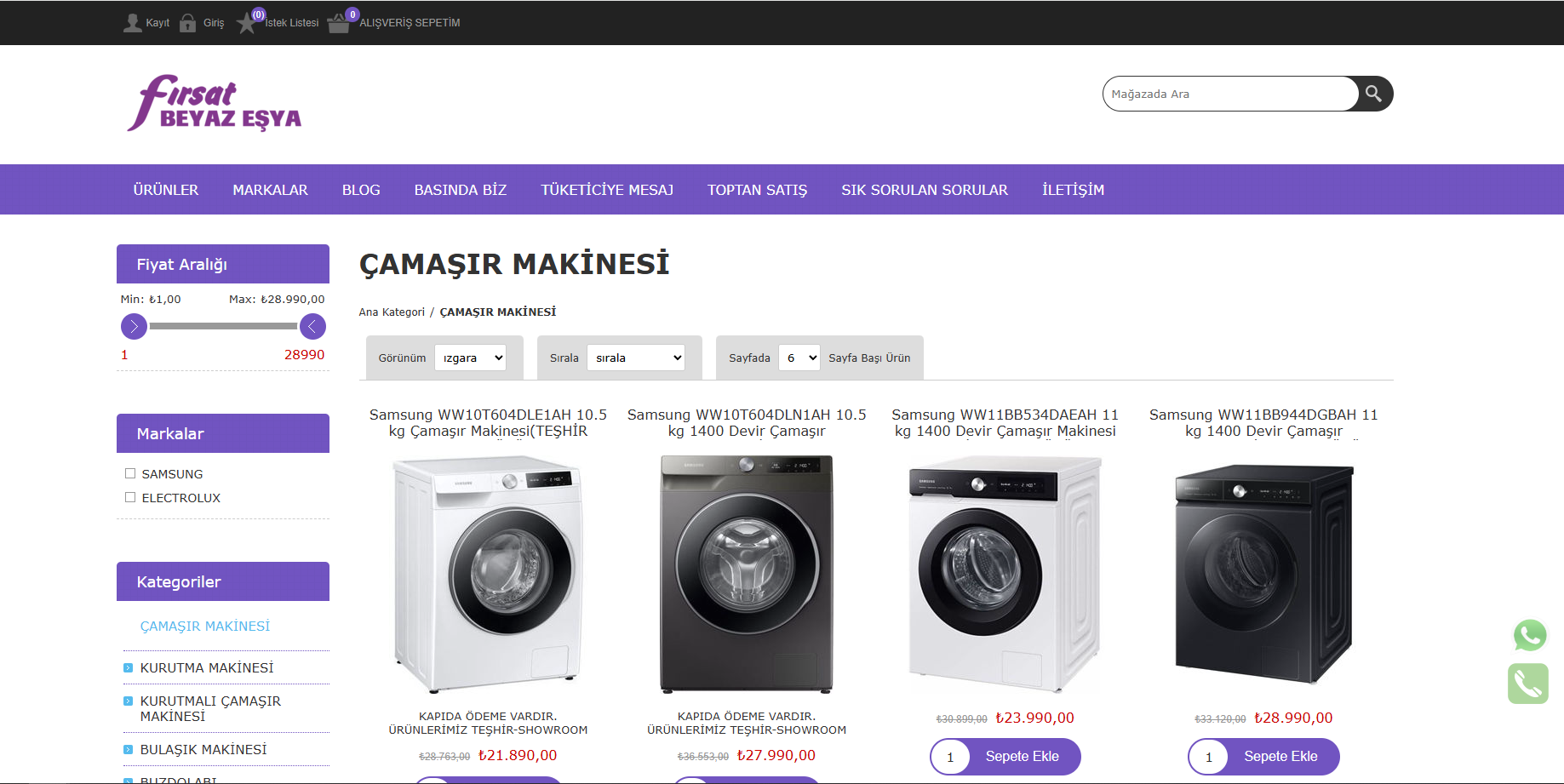Open the Görünüm view dropdown
This screenshot has width=1564, height=784.
[x=470, y=358]
